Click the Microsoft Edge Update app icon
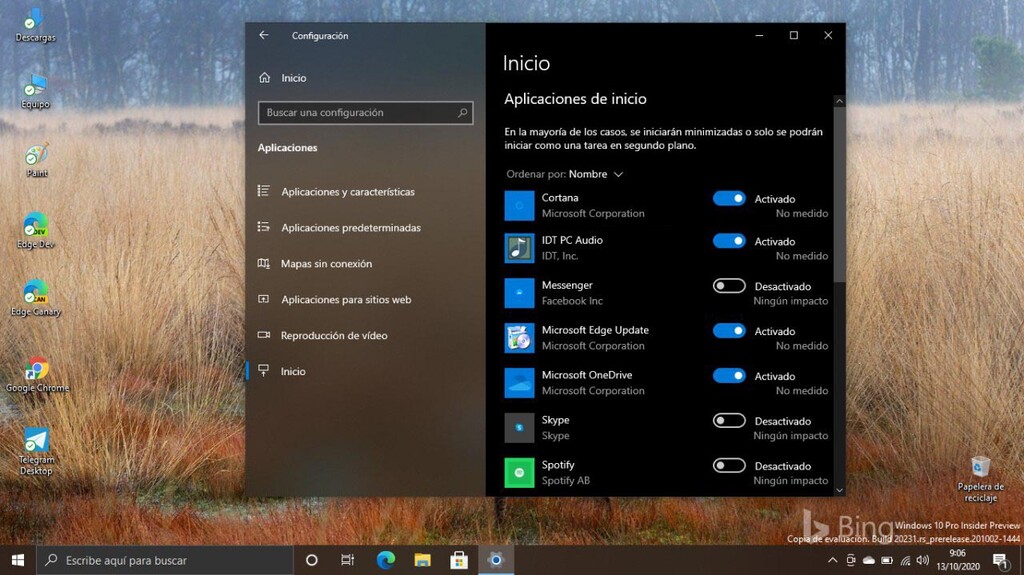This screenshot has height=575, width=1024. click(x=519, y=338)
